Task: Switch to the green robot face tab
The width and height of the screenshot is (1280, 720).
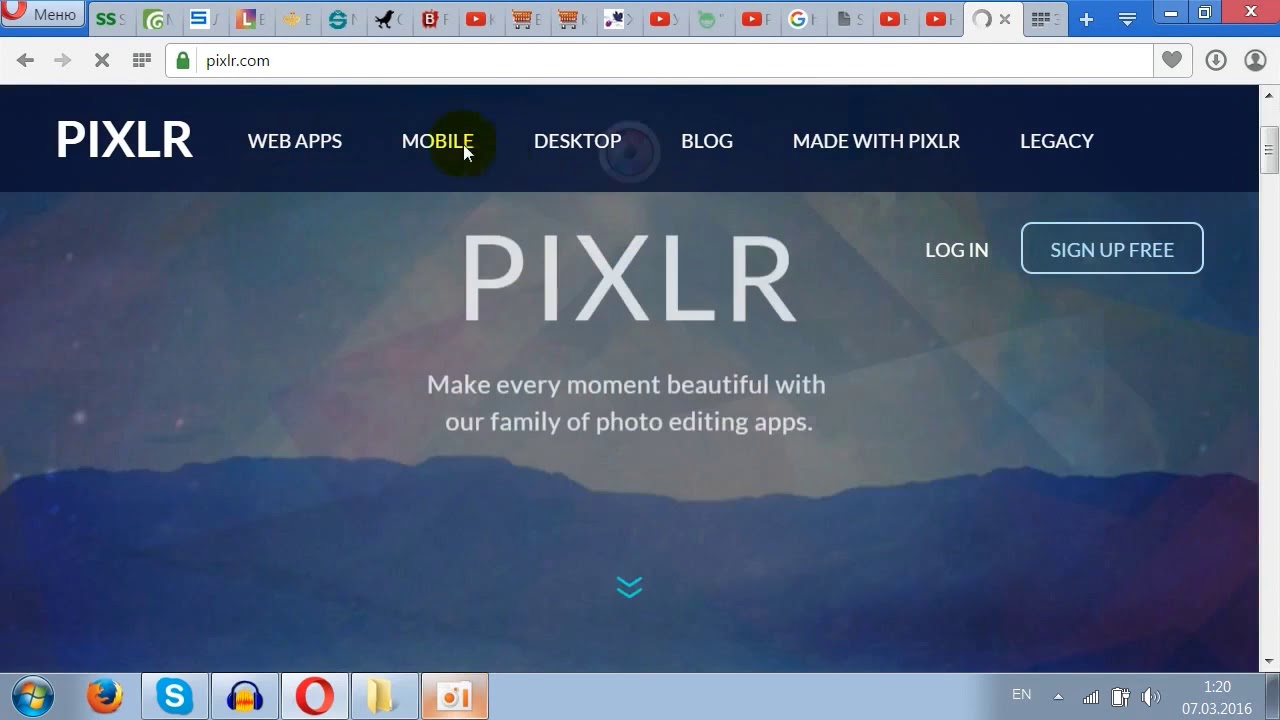Action: pyautogui.click(x=710, y=19)
